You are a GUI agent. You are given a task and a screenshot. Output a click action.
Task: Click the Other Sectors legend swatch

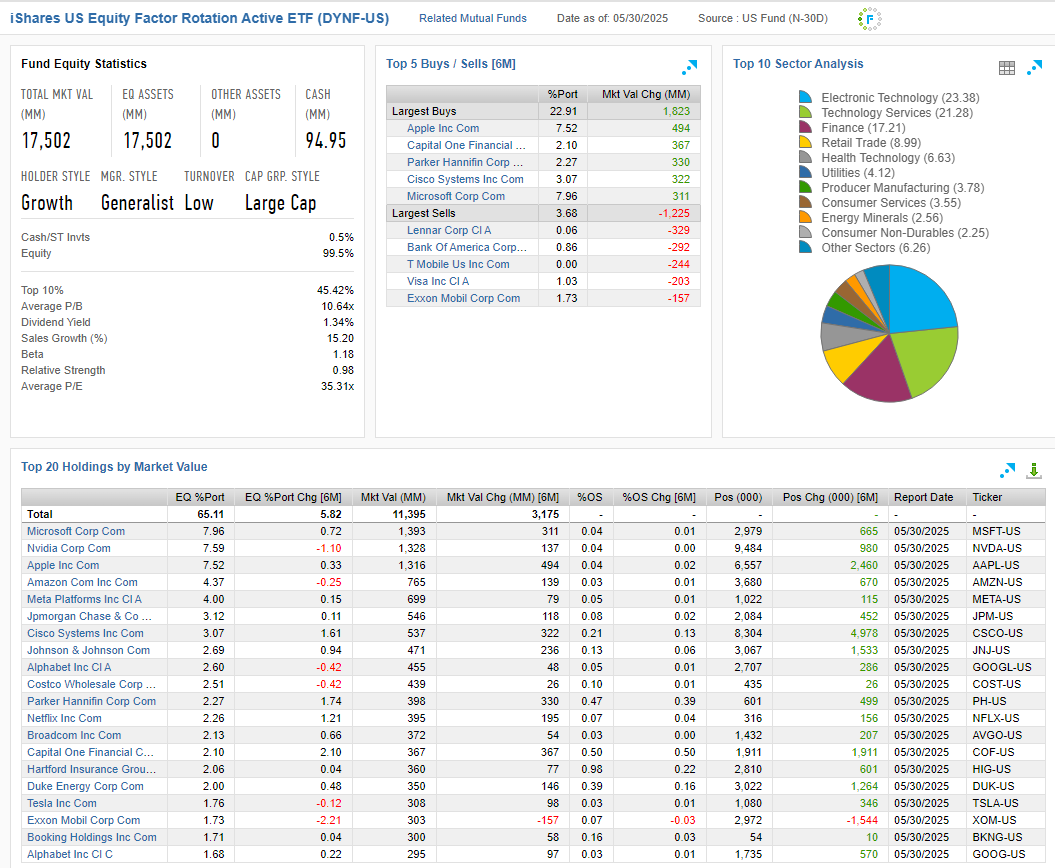pos(805,248)
